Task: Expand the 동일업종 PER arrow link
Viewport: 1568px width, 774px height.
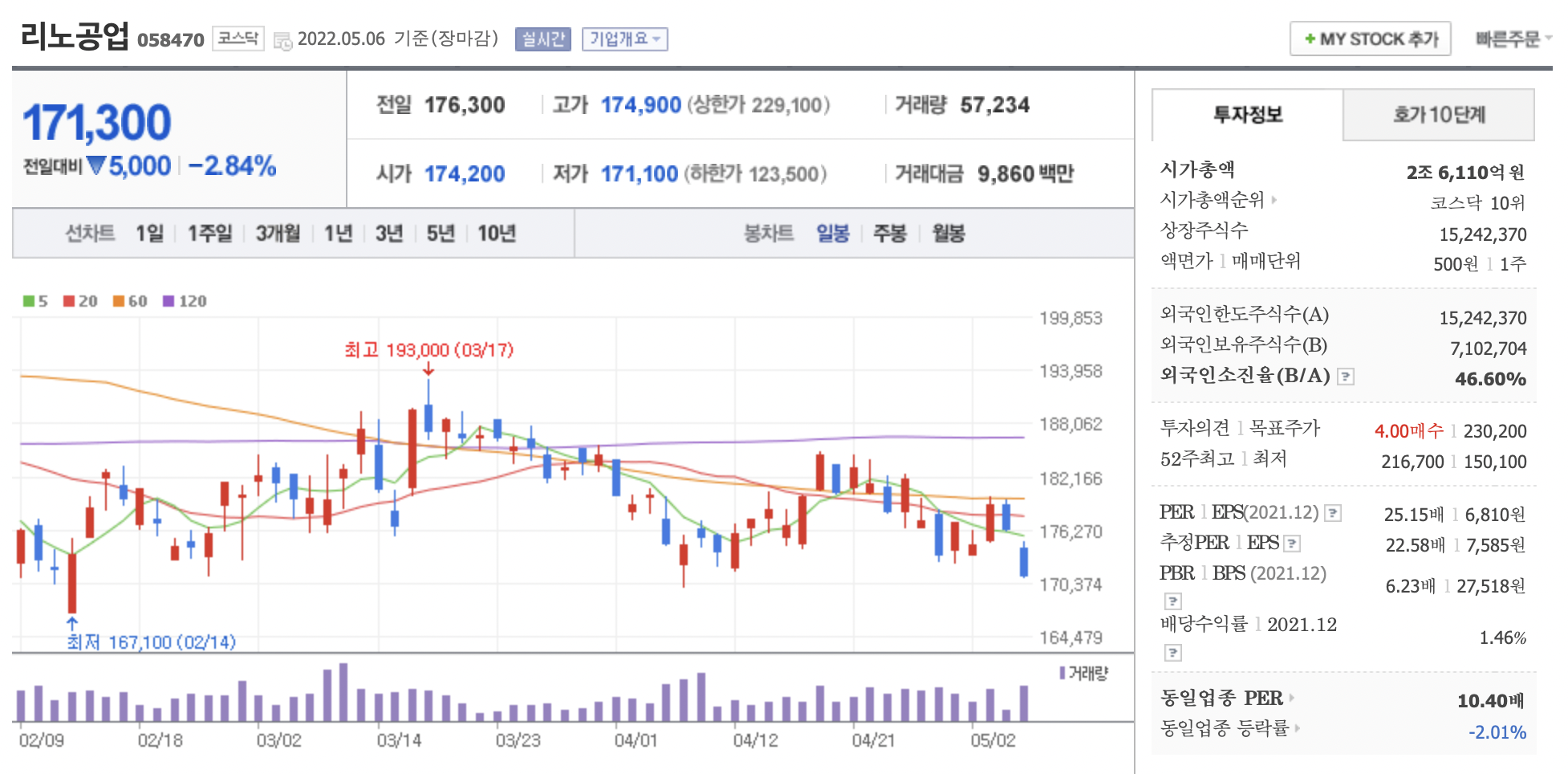Action: [1291, 698]
